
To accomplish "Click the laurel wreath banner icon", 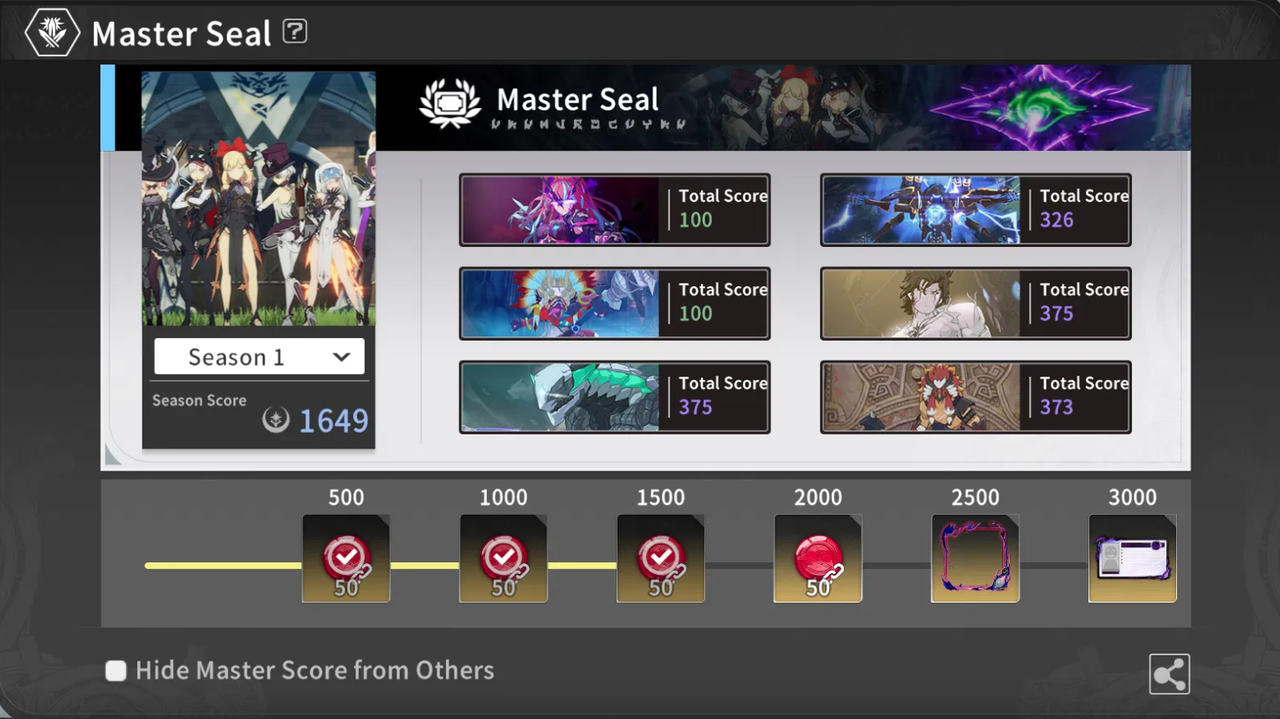I will 450,104.
